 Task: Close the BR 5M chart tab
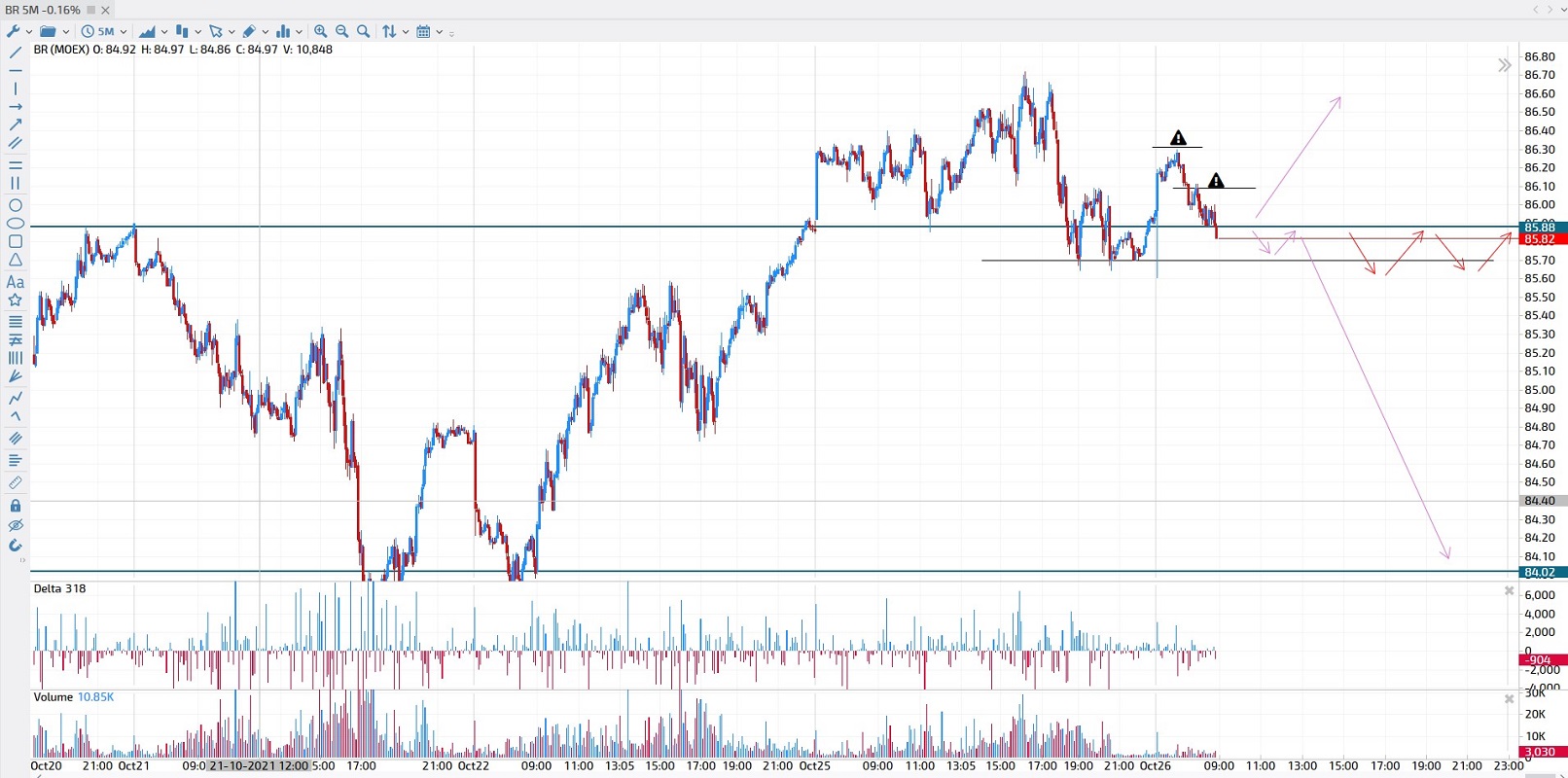(105, 10)
